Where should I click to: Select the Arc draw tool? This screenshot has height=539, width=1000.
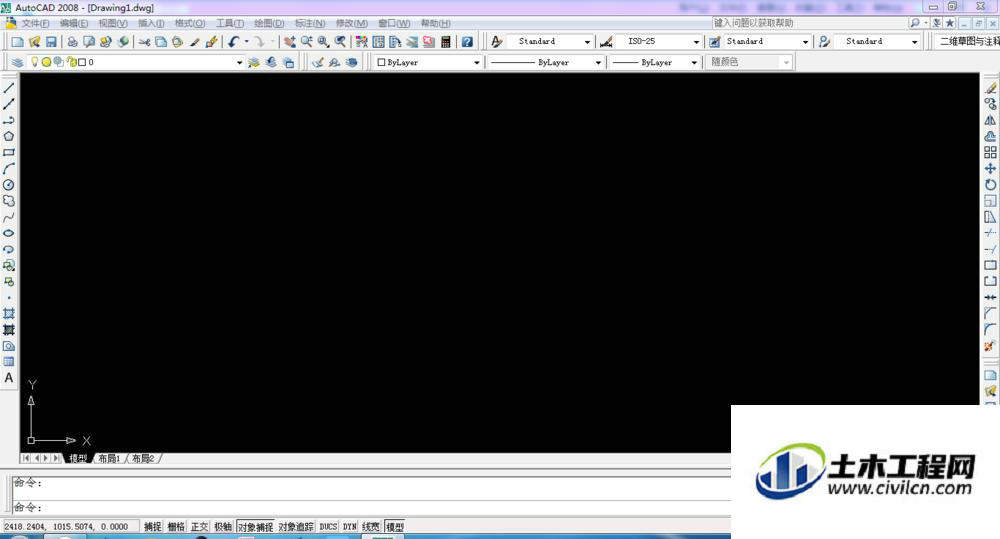(x=9, y=168)
